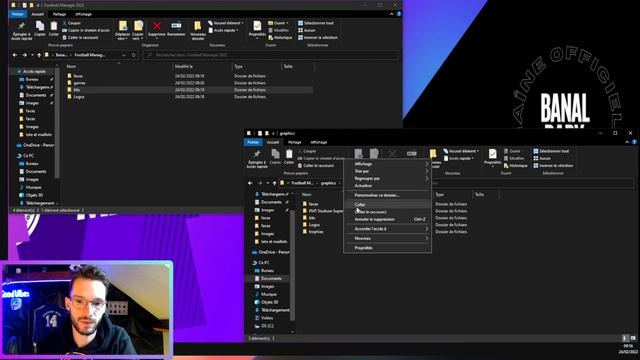The height and width of the screenshot is (360, 640).
Task: Expand Trier par submenu in the context menu
Action: 387,171
